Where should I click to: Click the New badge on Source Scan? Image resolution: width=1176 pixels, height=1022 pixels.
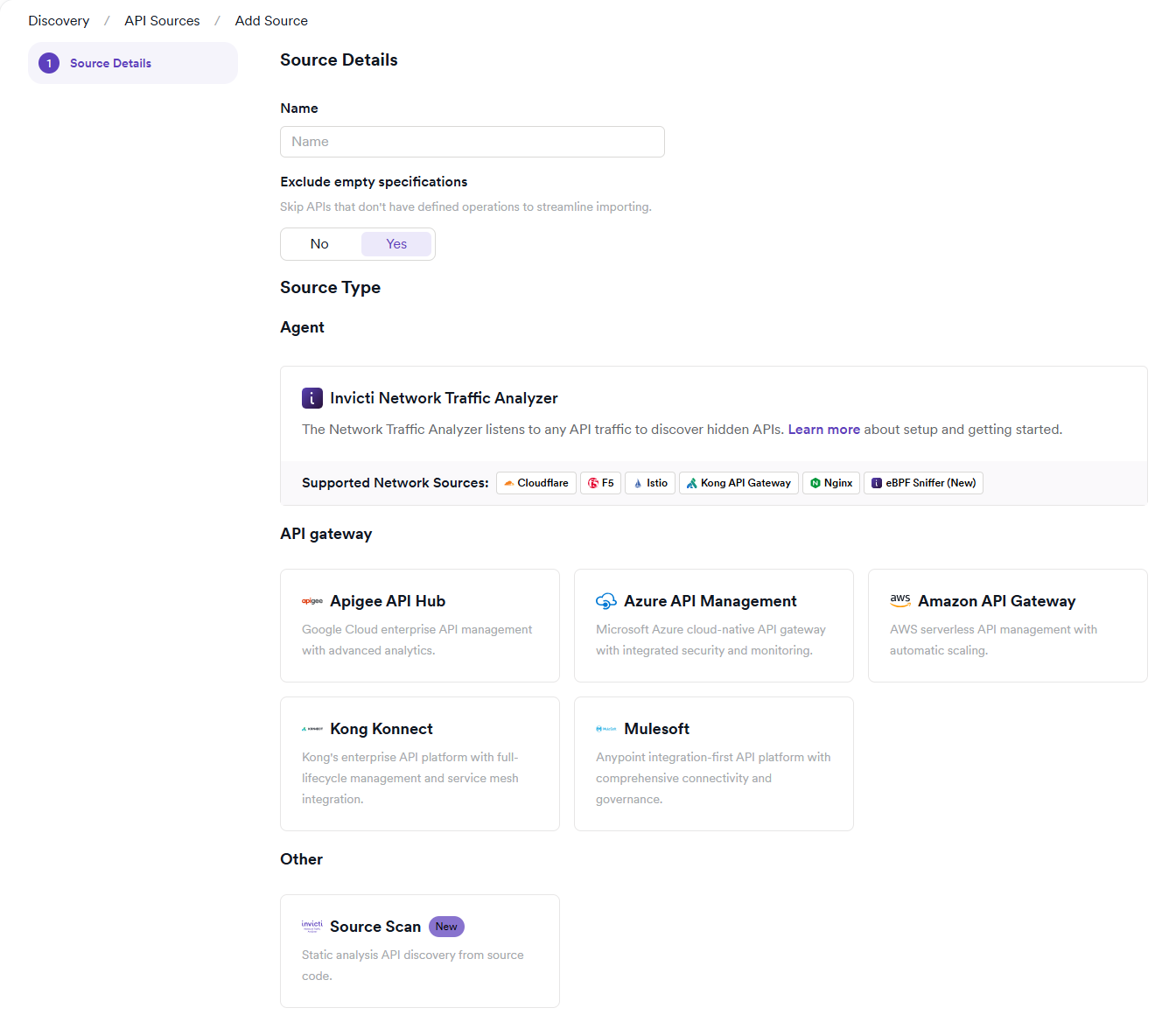pos(446,927)
